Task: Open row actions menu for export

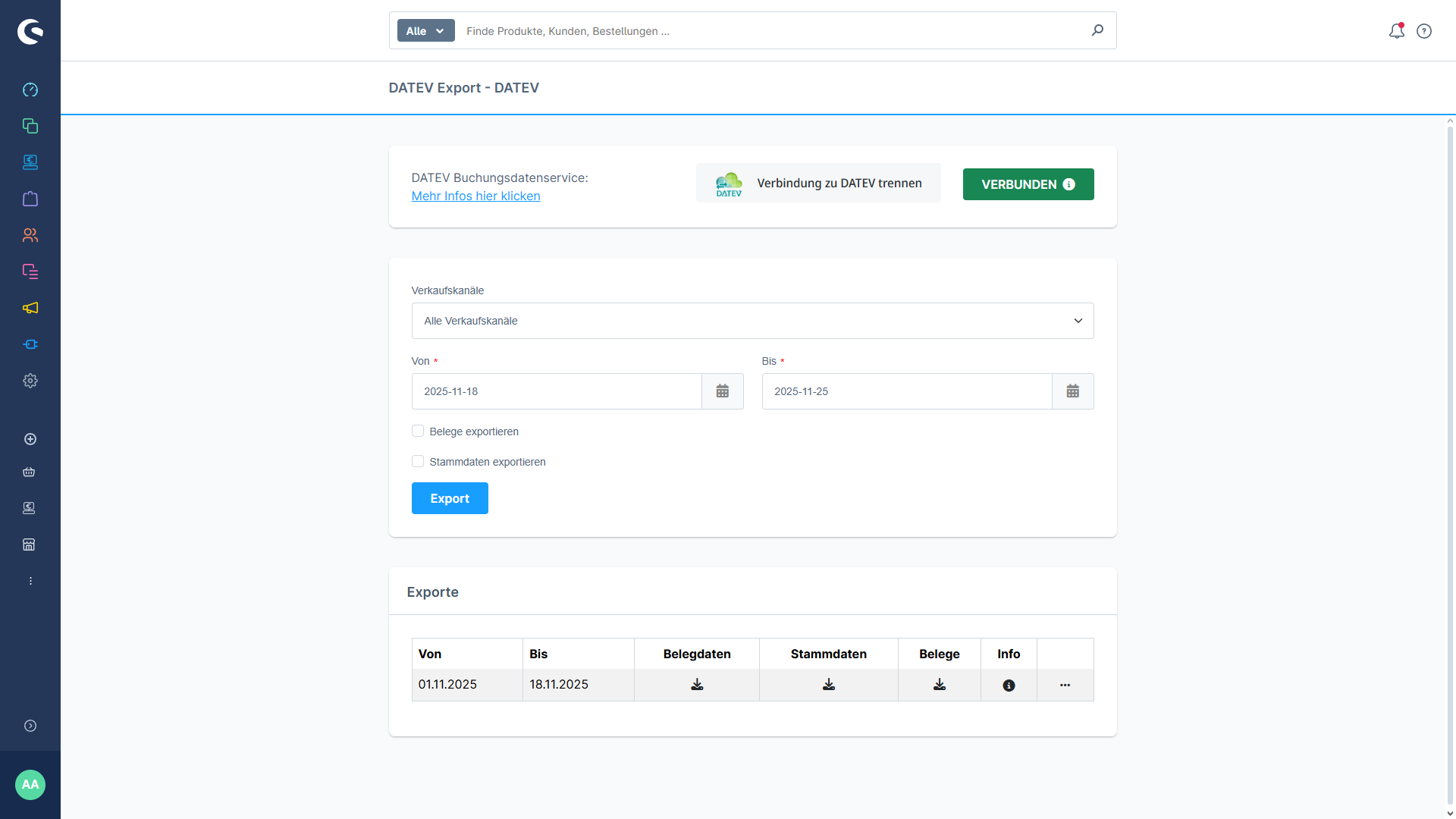Action: tap(1065, 685)
